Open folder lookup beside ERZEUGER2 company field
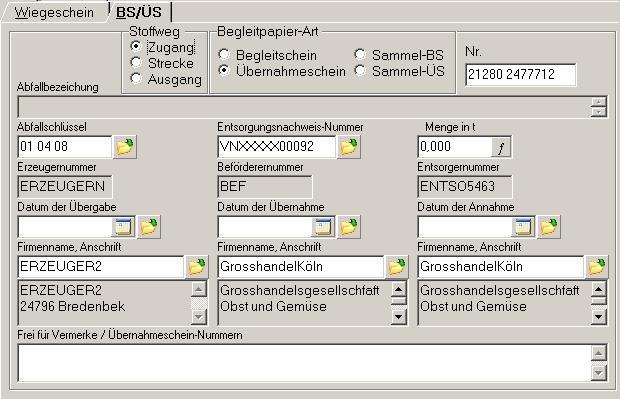The image size is (620, 399). [197, 267]
